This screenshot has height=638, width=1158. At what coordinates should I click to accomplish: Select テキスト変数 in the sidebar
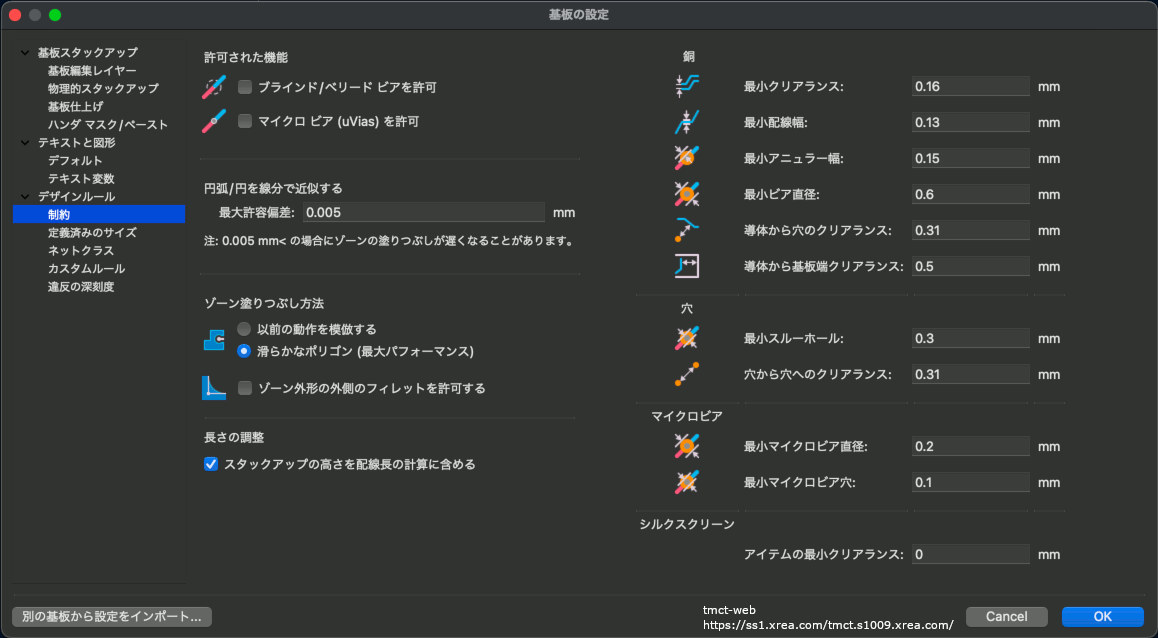[81, 179]
